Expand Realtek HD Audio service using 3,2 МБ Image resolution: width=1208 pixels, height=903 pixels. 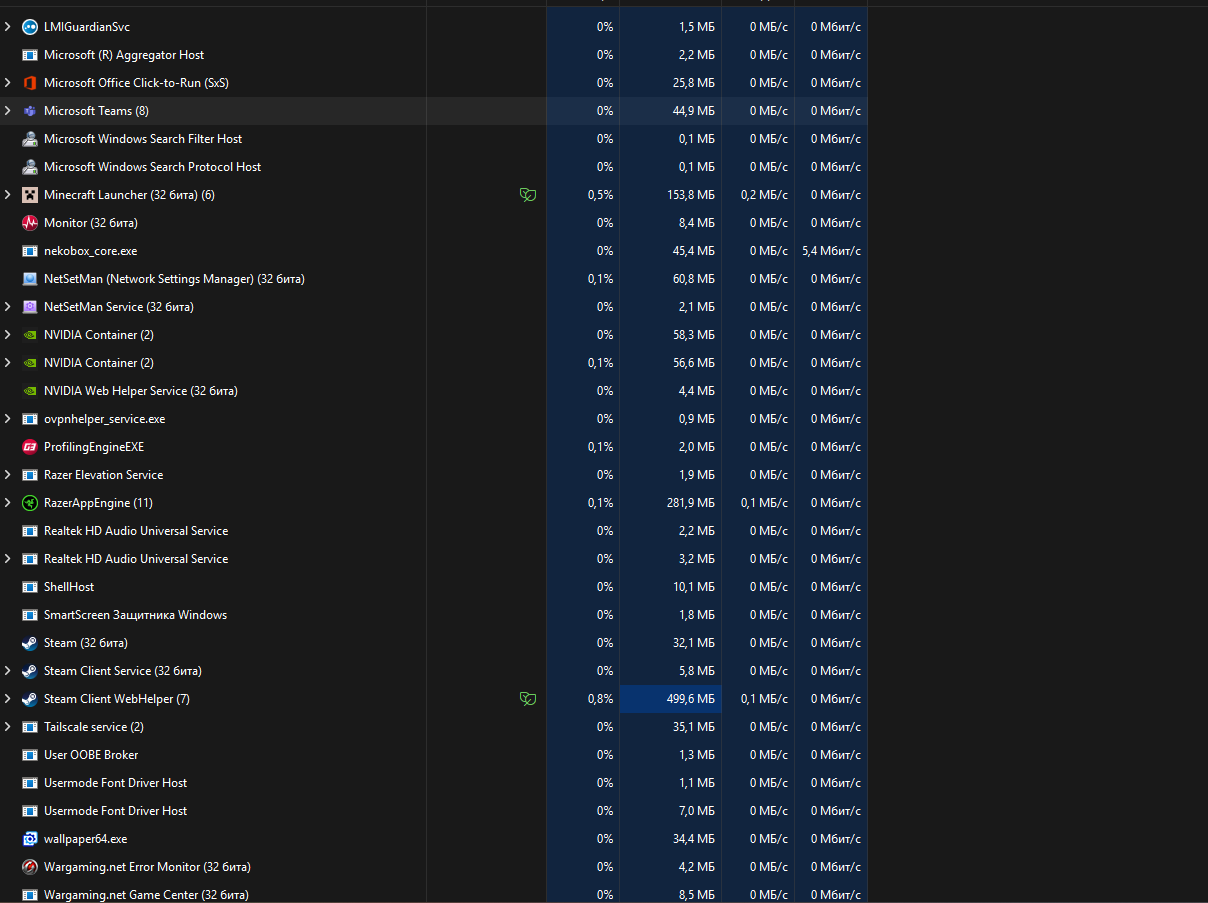tap(8, 559)
